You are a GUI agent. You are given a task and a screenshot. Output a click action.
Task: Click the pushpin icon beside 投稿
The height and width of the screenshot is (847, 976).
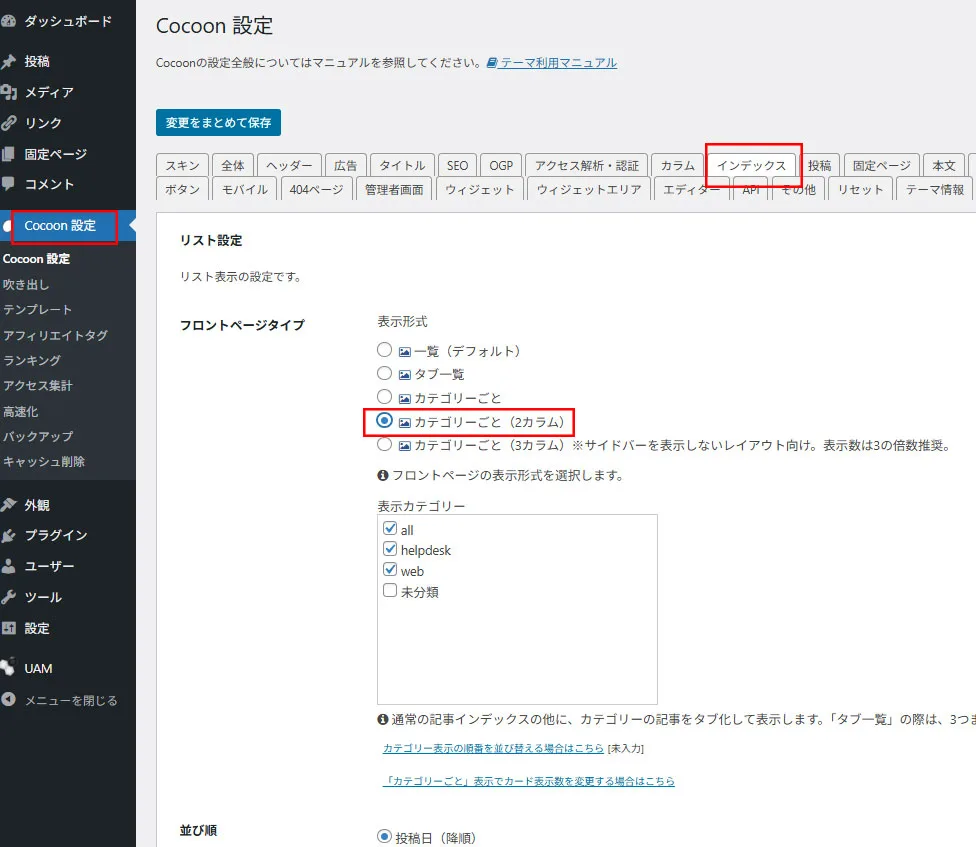(9, 62)
